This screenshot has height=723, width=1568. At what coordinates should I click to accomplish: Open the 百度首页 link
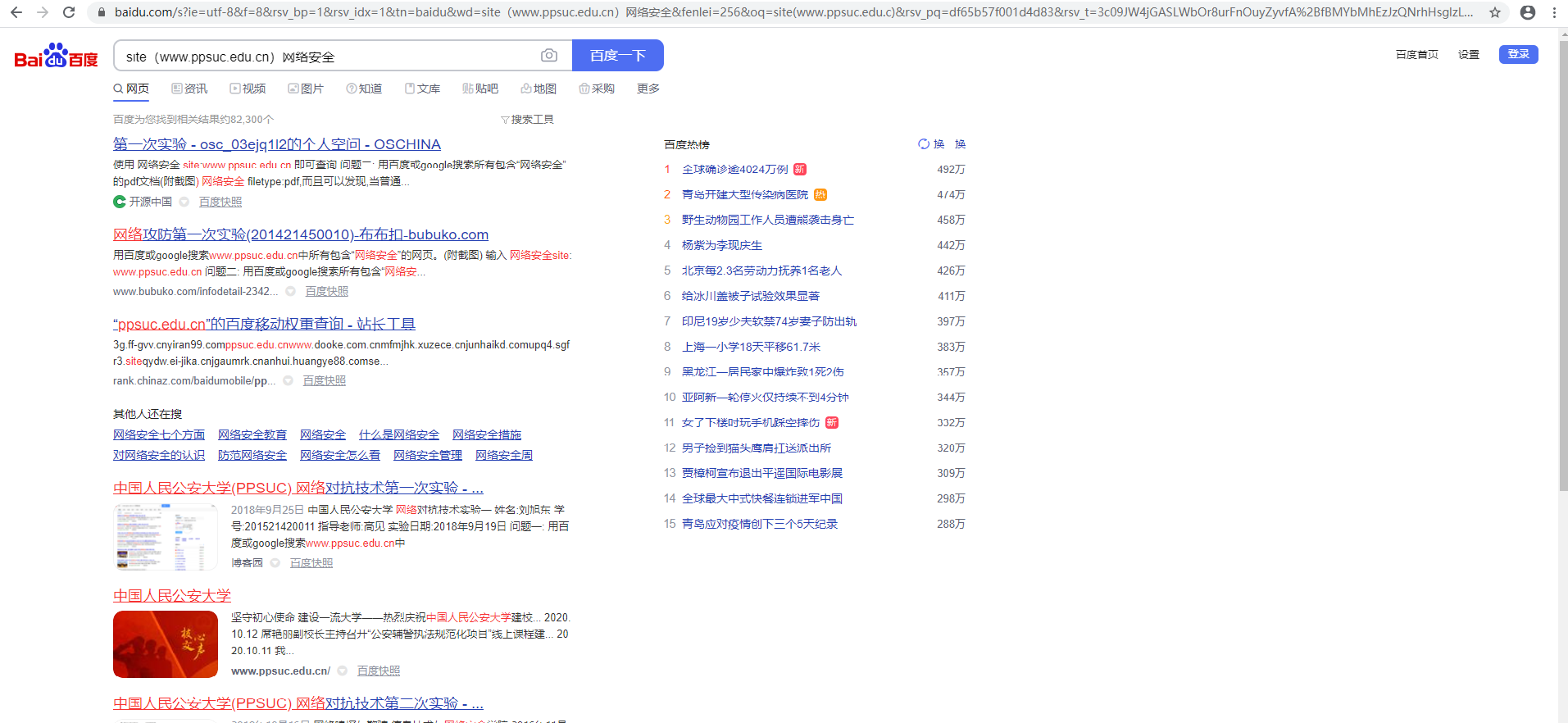(1417, 55)
